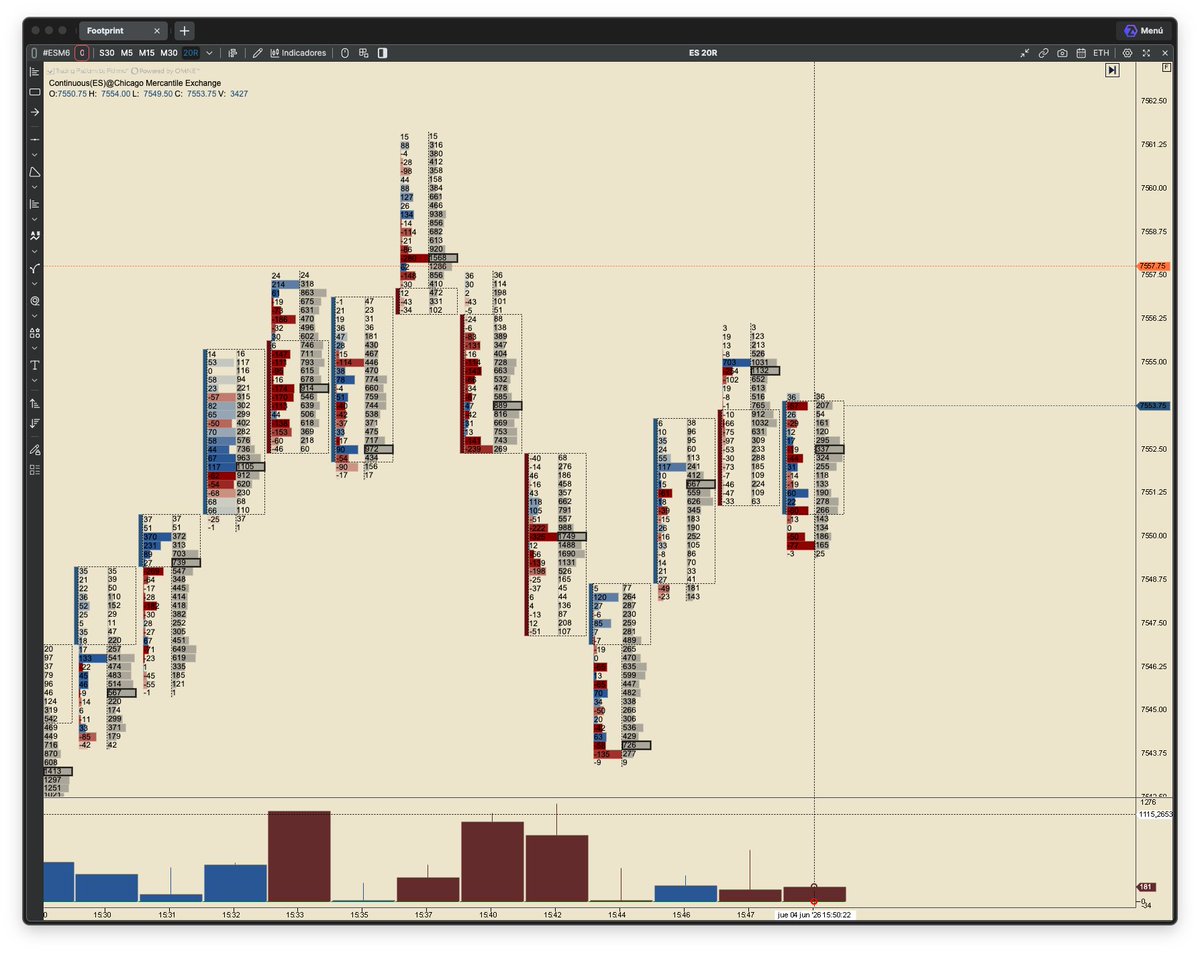
Task: Click the sort ascending bars icon
Action: coord(34,403)
